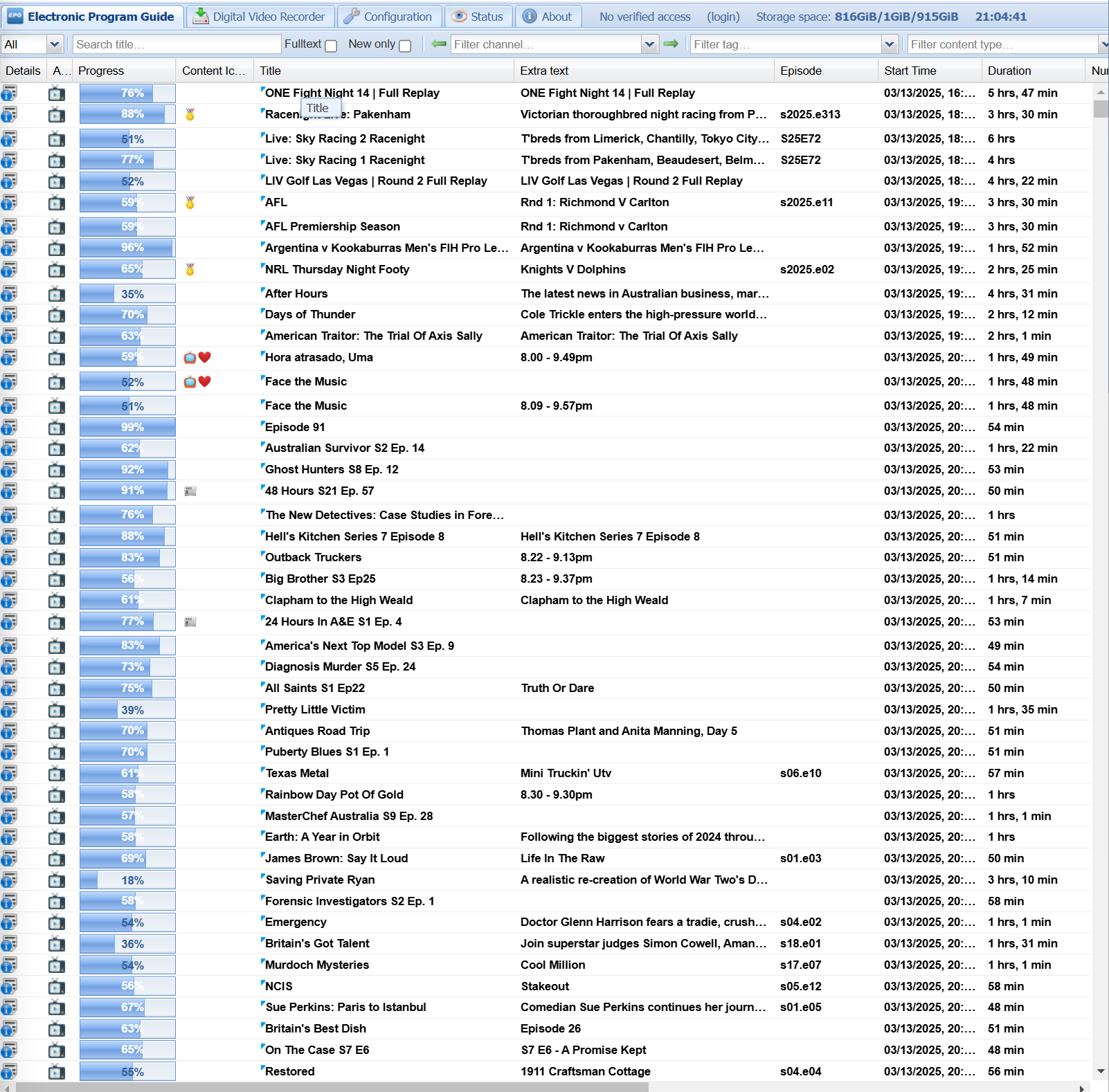This screenshot has height=1092, width=1109.
Task: Click Sort by Content Icon column header
Action: 215,71
